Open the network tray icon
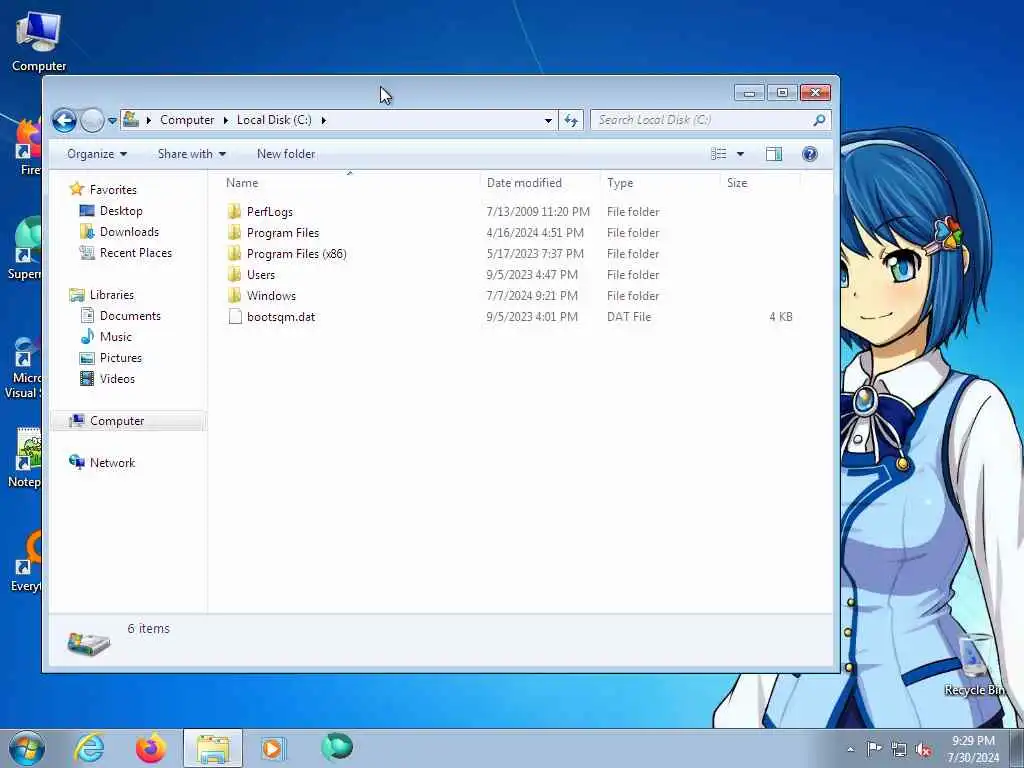 [899, 750]
